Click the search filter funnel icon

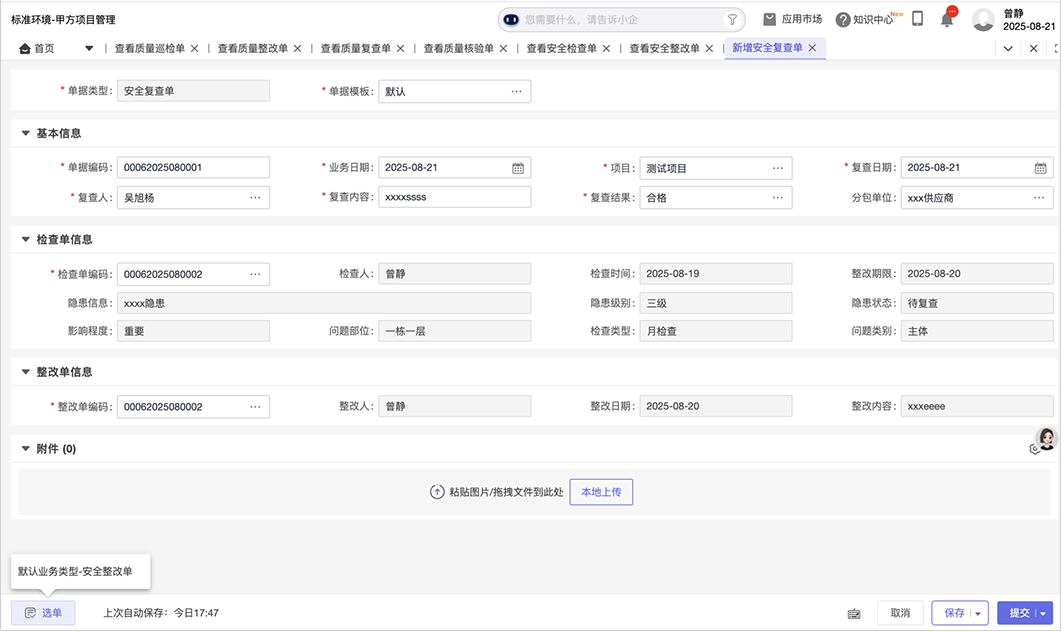(x=732, y=19)
